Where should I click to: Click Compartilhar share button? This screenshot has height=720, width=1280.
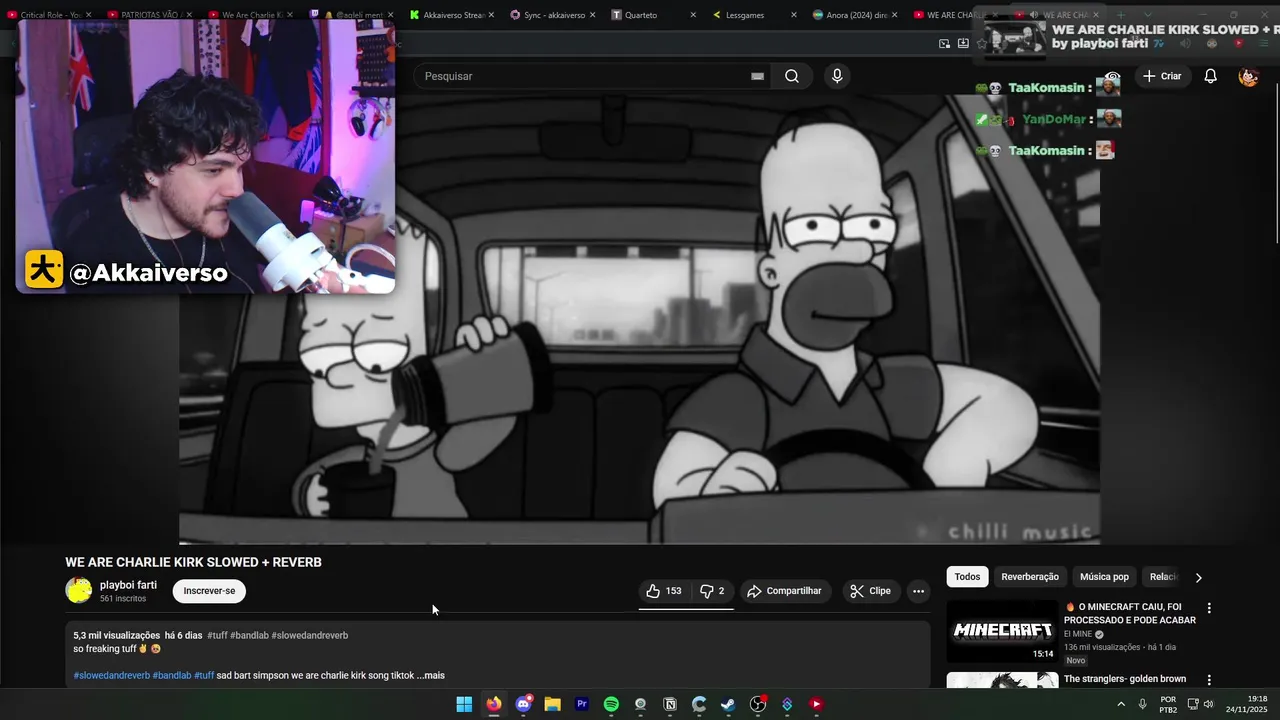pos(784,591)
